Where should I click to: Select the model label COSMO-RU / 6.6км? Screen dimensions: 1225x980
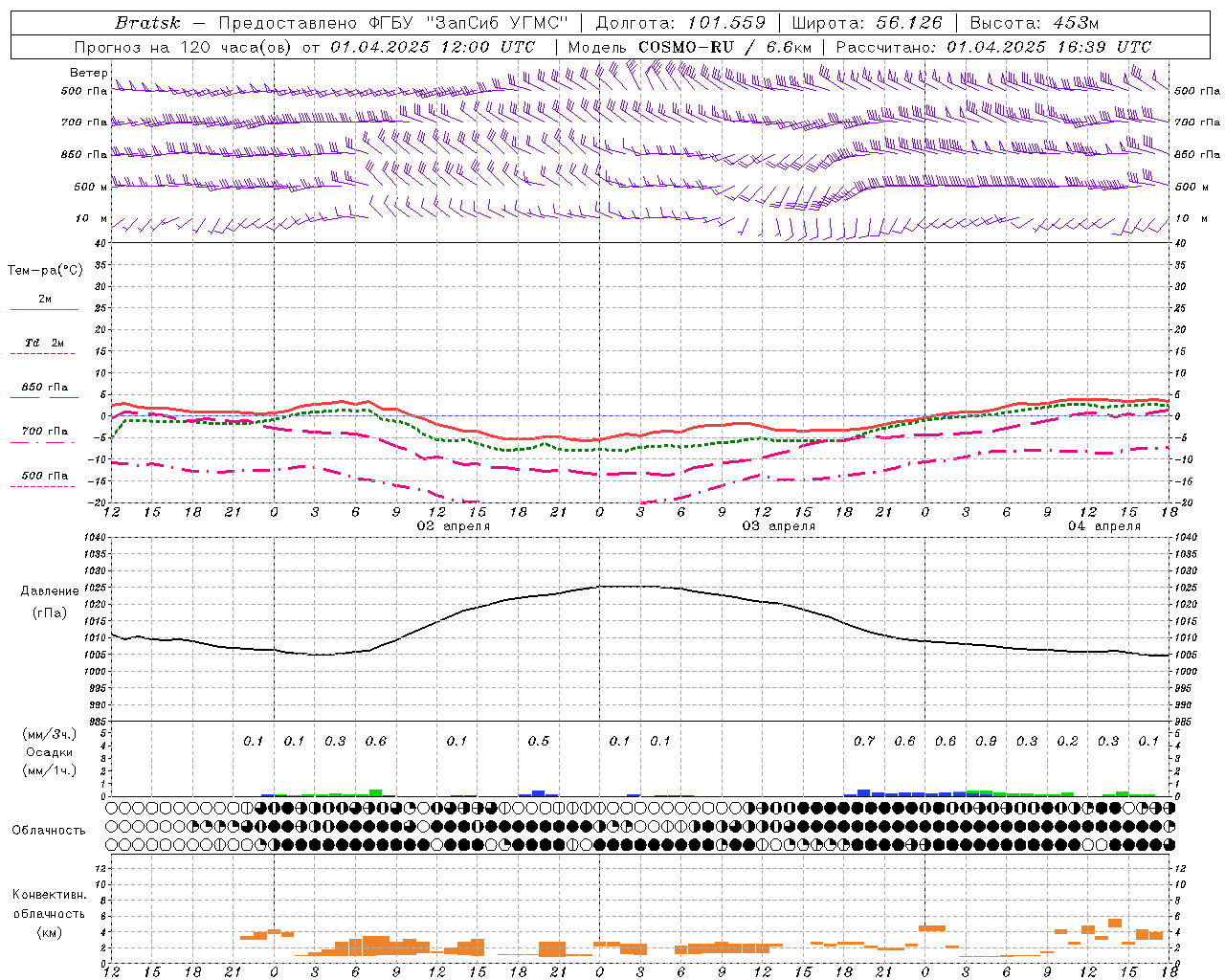tap(724, 47)
